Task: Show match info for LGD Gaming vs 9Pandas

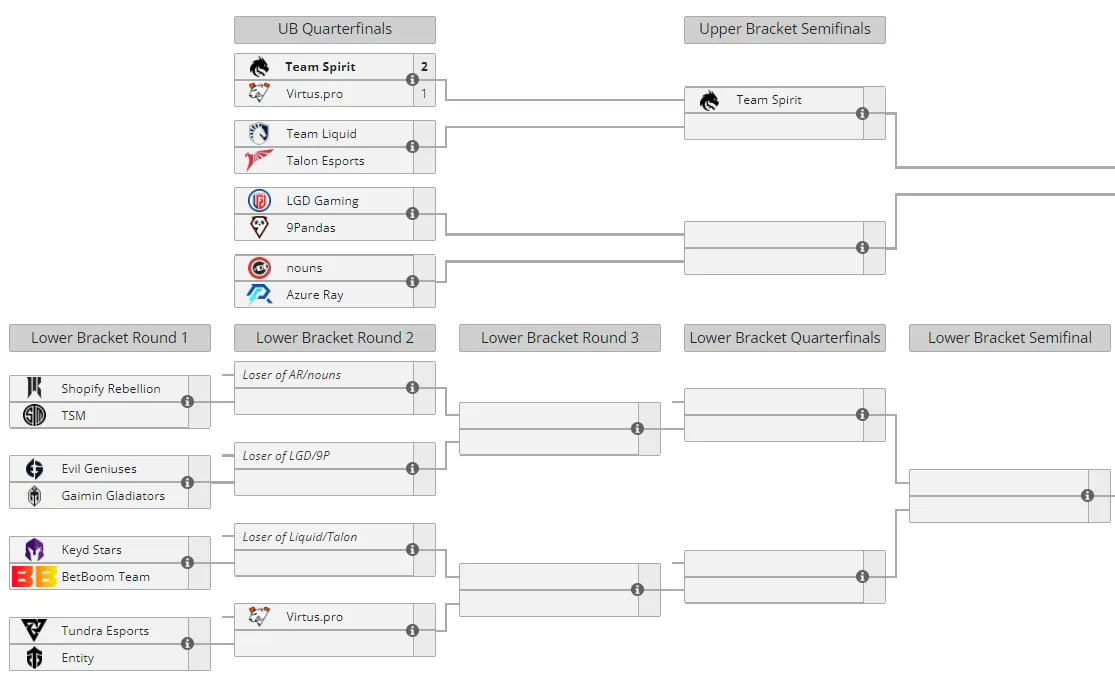Action: (412, 213)
